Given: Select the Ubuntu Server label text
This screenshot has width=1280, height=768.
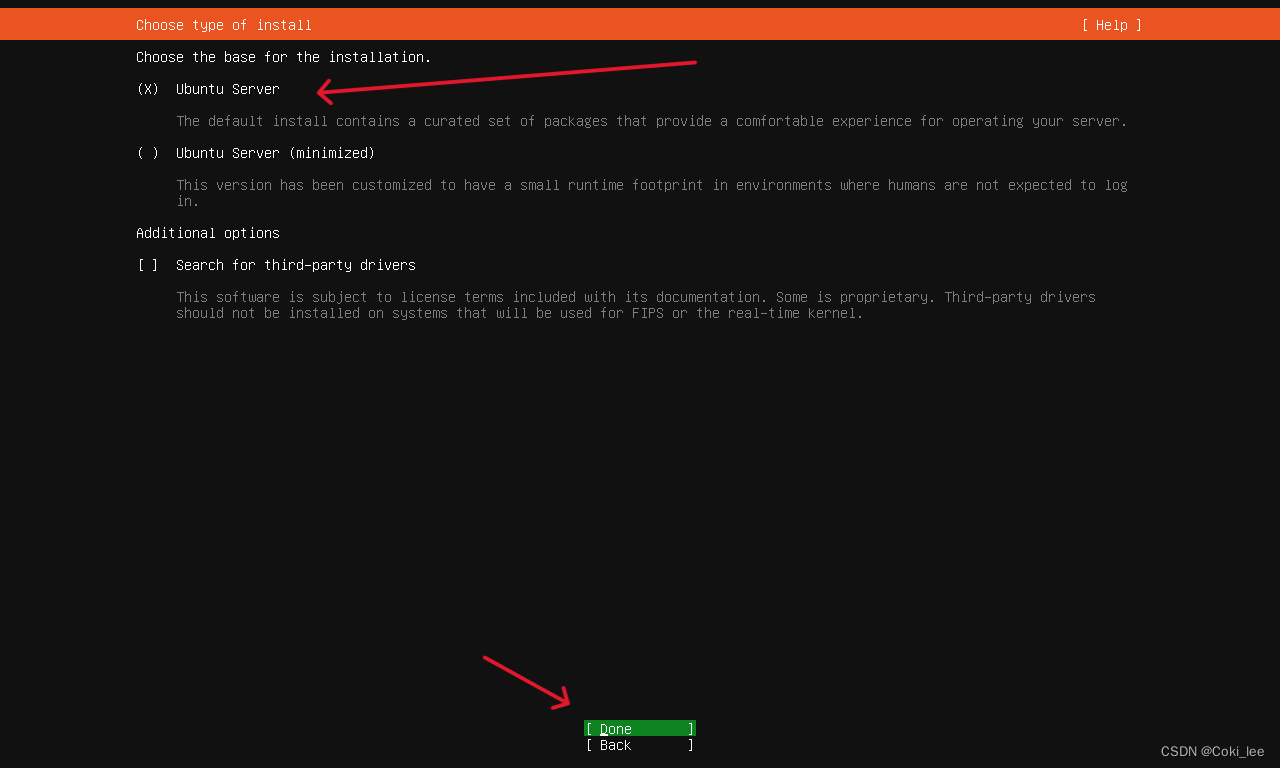Looking at the screenshot, I should [227, 89].
